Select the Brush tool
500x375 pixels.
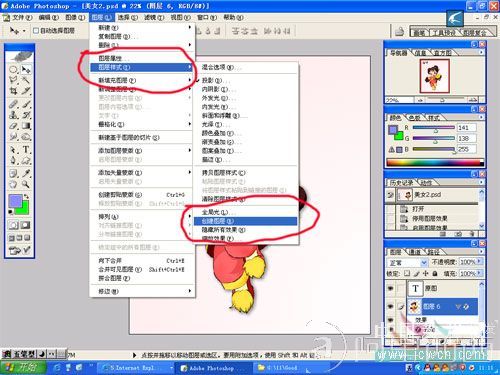[26, 104]
